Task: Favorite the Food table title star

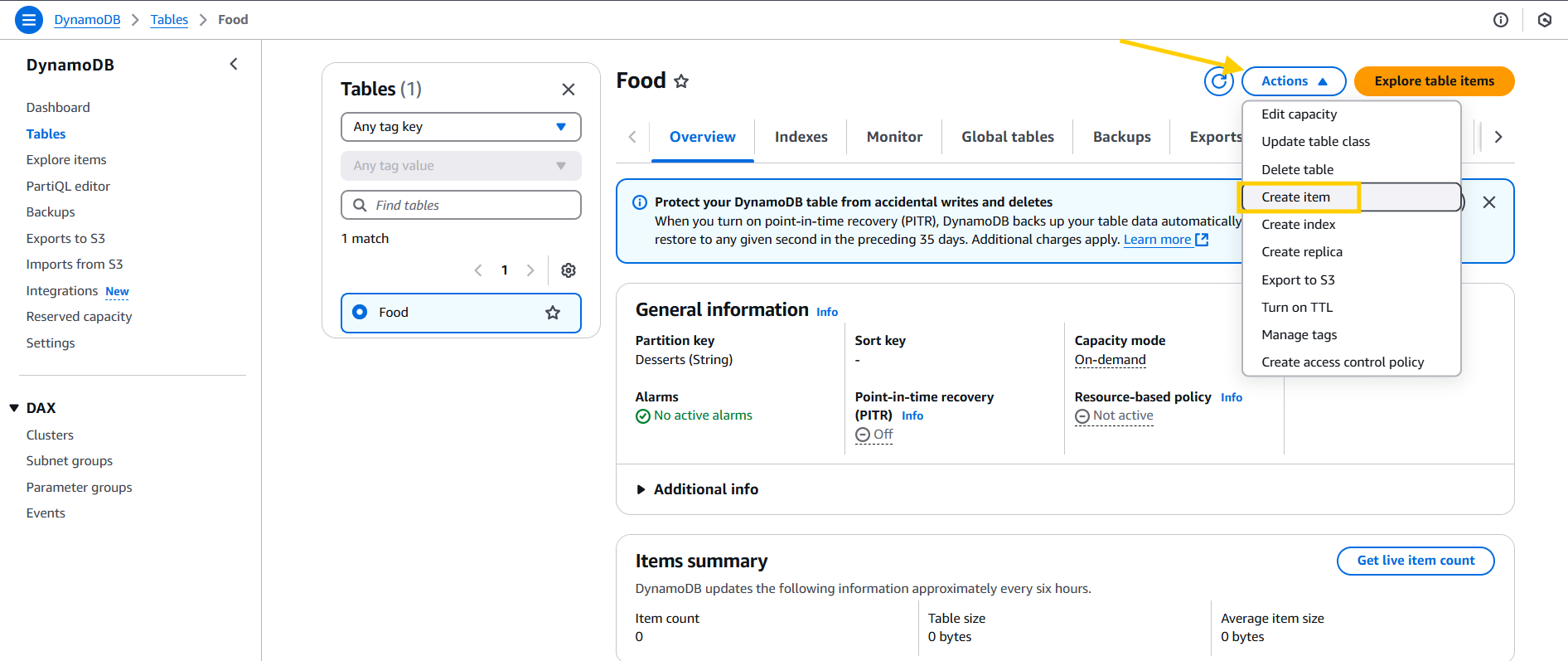Action: [x=681, y=81]
